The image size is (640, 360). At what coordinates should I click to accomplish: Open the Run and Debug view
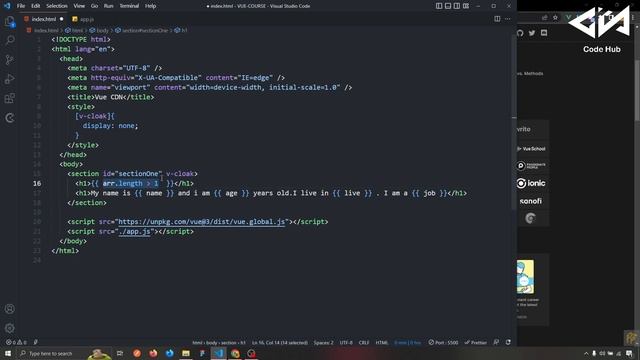pos(9,79)
